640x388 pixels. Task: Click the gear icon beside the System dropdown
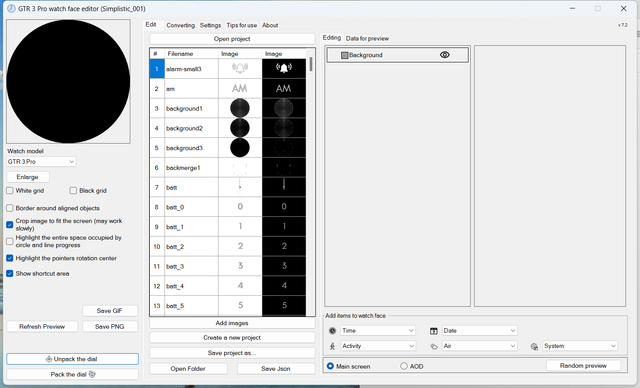534,346
